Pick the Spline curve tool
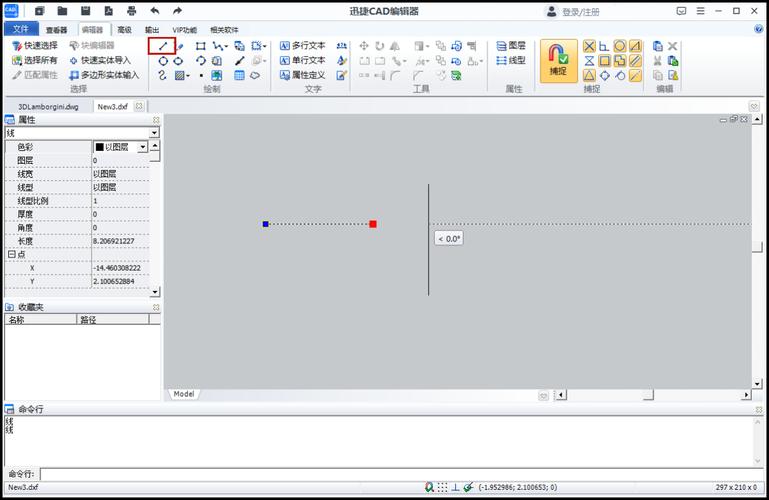The image size is (769, 500). (163, 75)
